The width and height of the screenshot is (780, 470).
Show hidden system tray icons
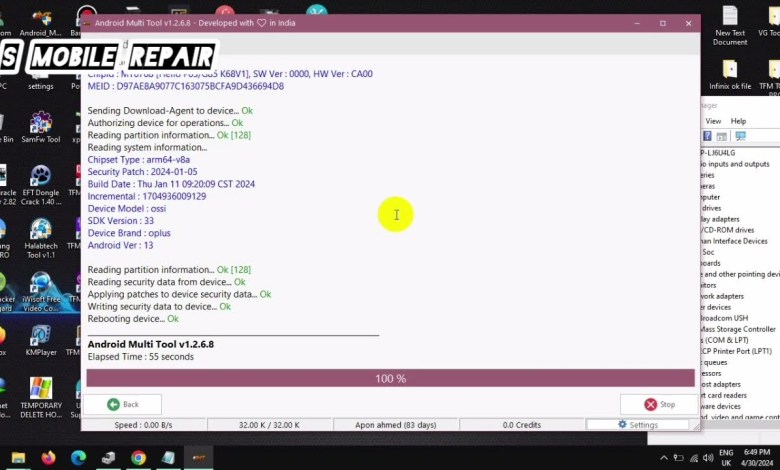click(664, 458)
